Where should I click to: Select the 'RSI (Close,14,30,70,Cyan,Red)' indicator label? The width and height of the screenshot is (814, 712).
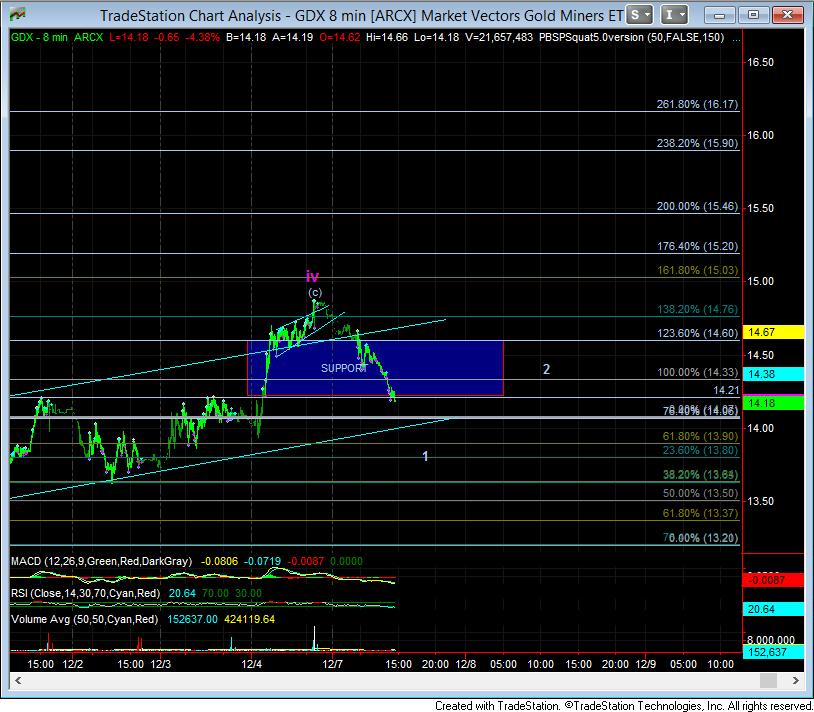[x=86, y=593]
